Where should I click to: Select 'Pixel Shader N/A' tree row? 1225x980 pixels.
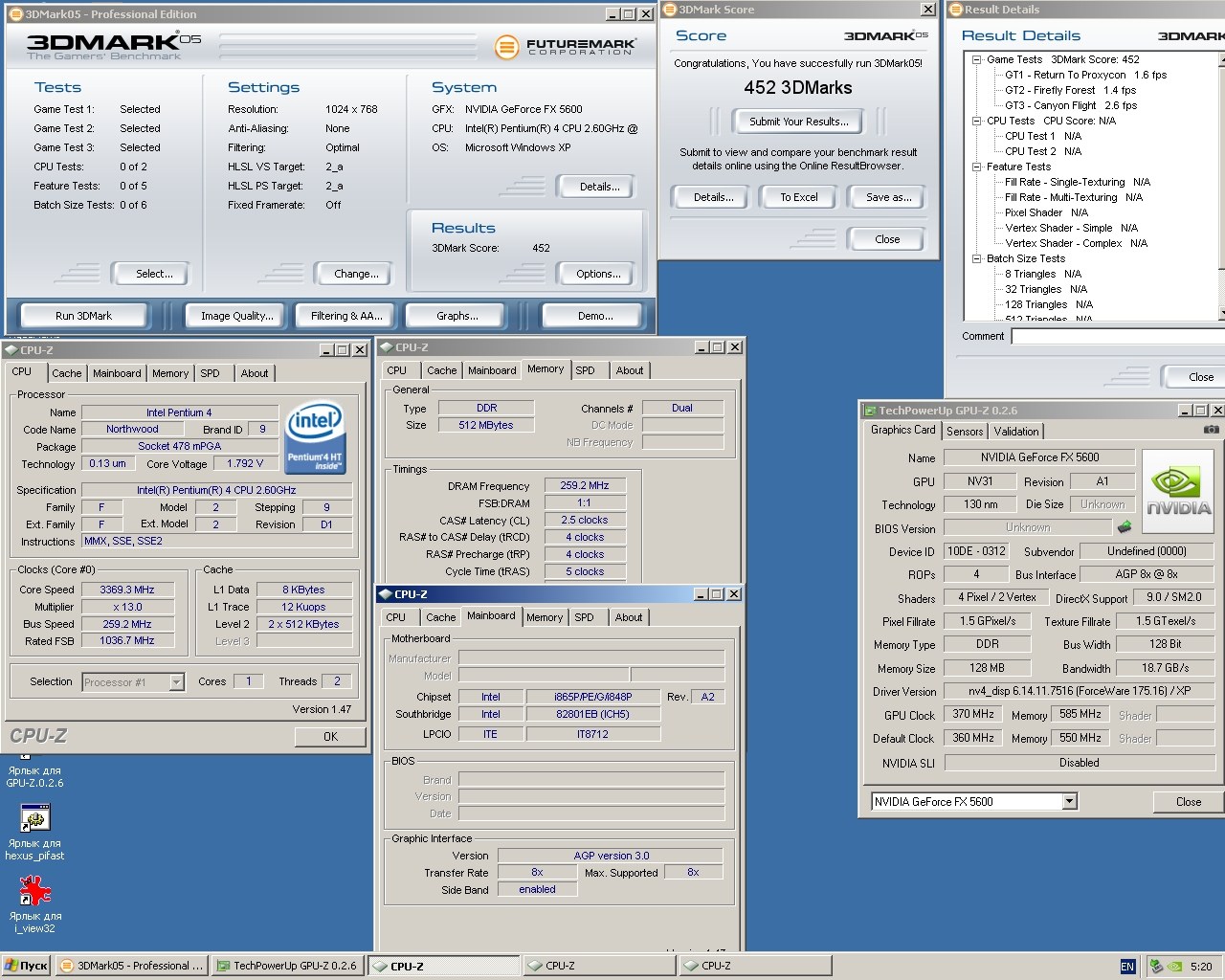click(x=1046, y=212)
